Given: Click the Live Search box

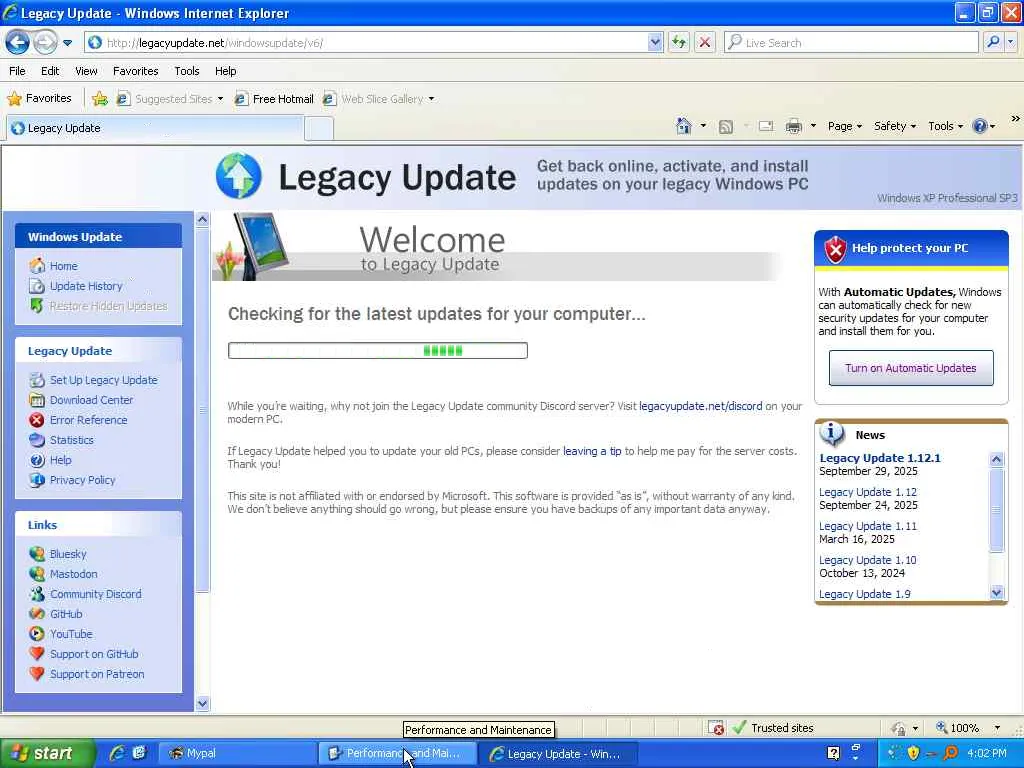Looking at the screenshot, I should 851,43.
